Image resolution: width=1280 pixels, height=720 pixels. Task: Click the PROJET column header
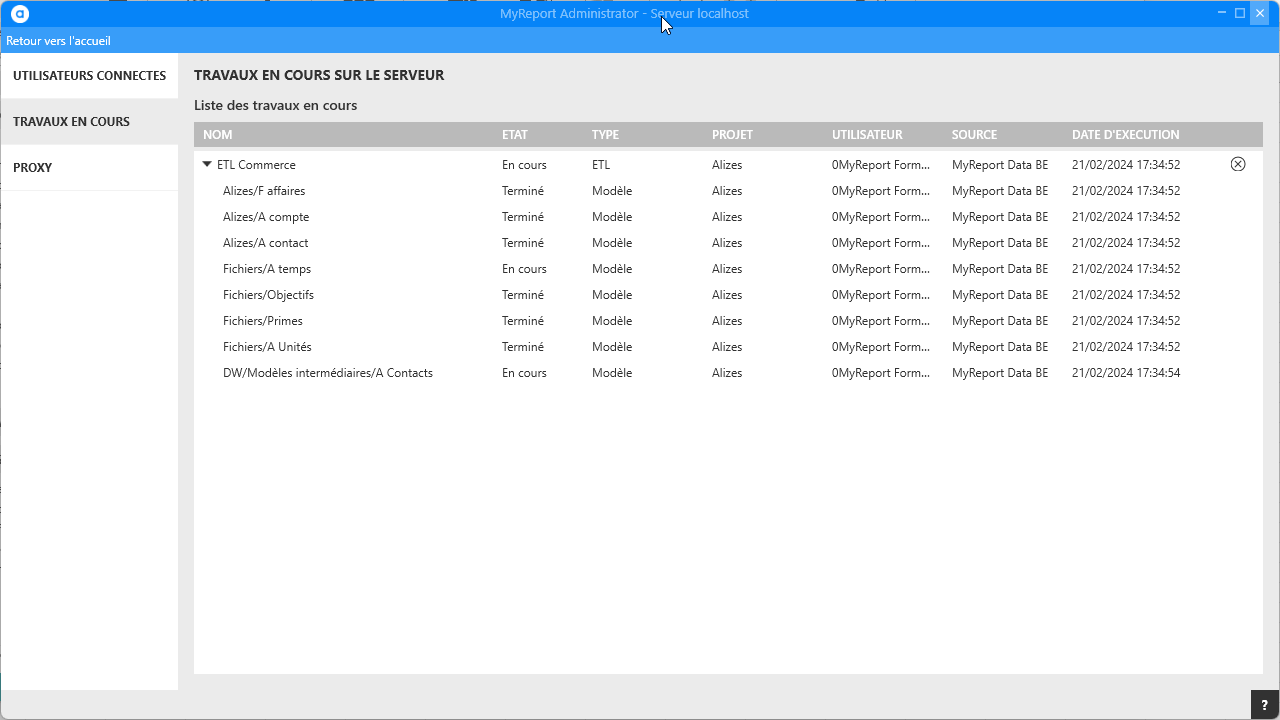(732, 135)
